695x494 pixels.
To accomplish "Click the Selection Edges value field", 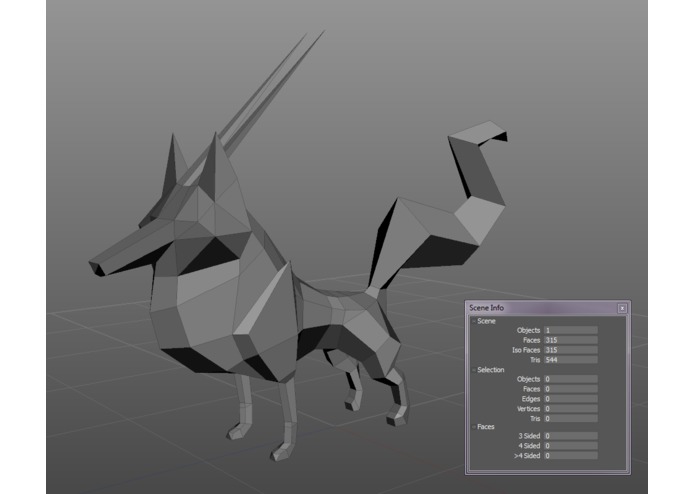I will tap(570, 399).
